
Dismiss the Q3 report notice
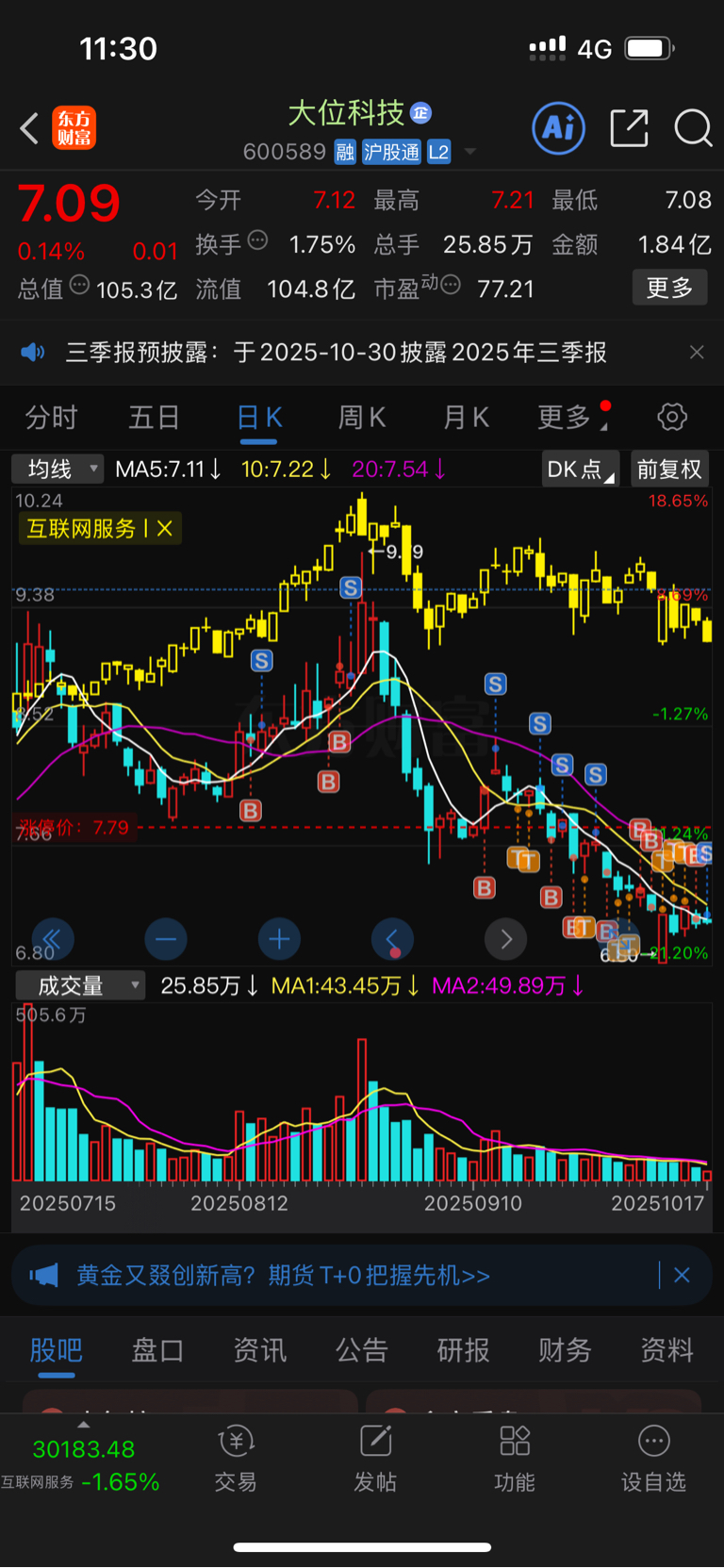tap(697, 352)
